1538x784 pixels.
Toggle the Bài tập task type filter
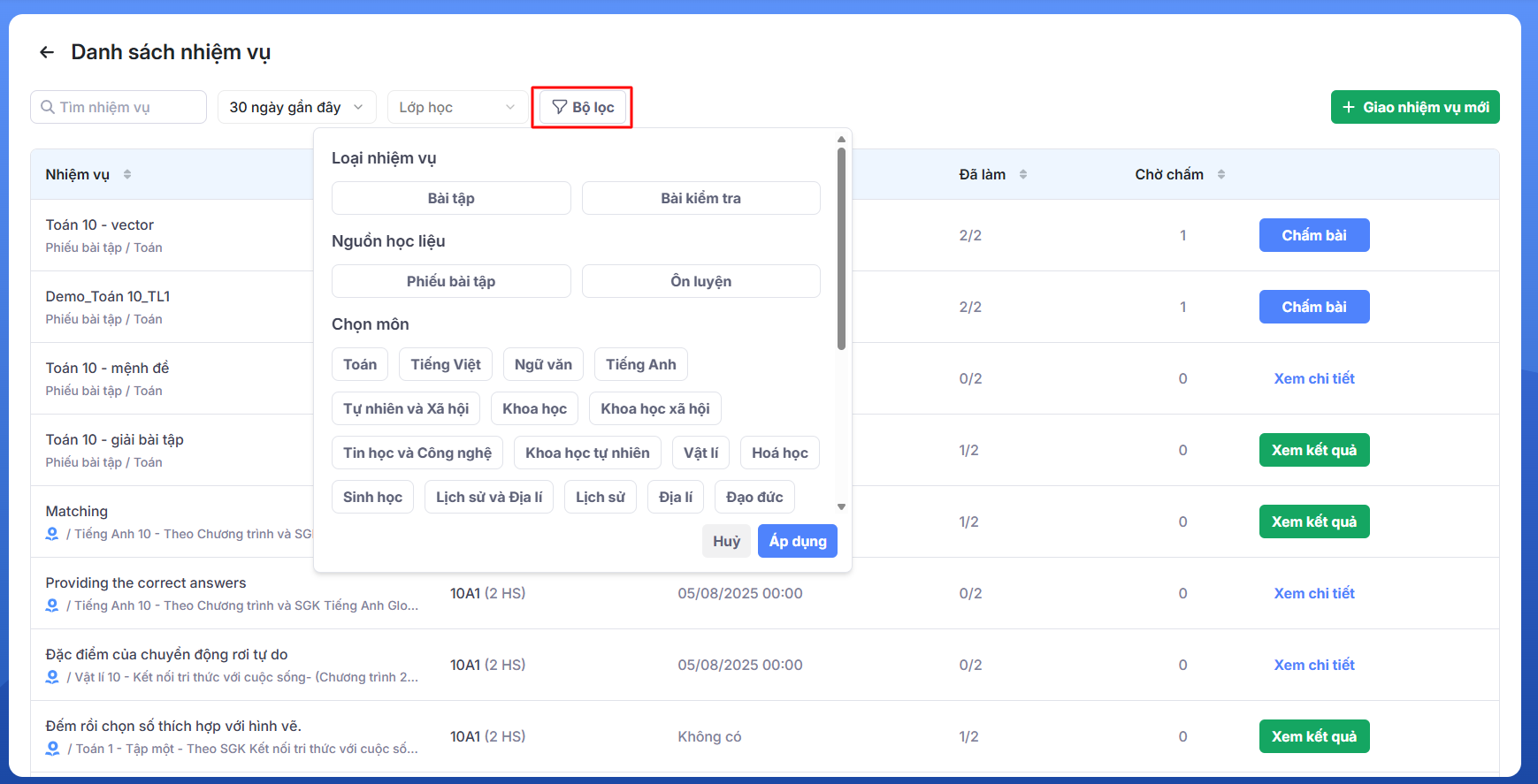coord(451,198)
